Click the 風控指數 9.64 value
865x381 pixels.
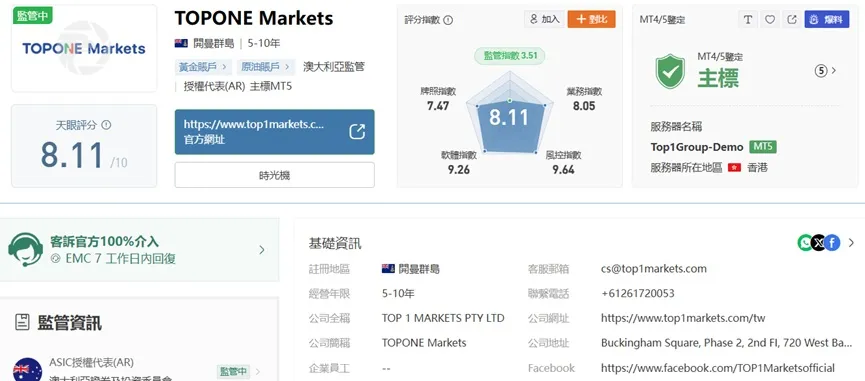(563, 170)
